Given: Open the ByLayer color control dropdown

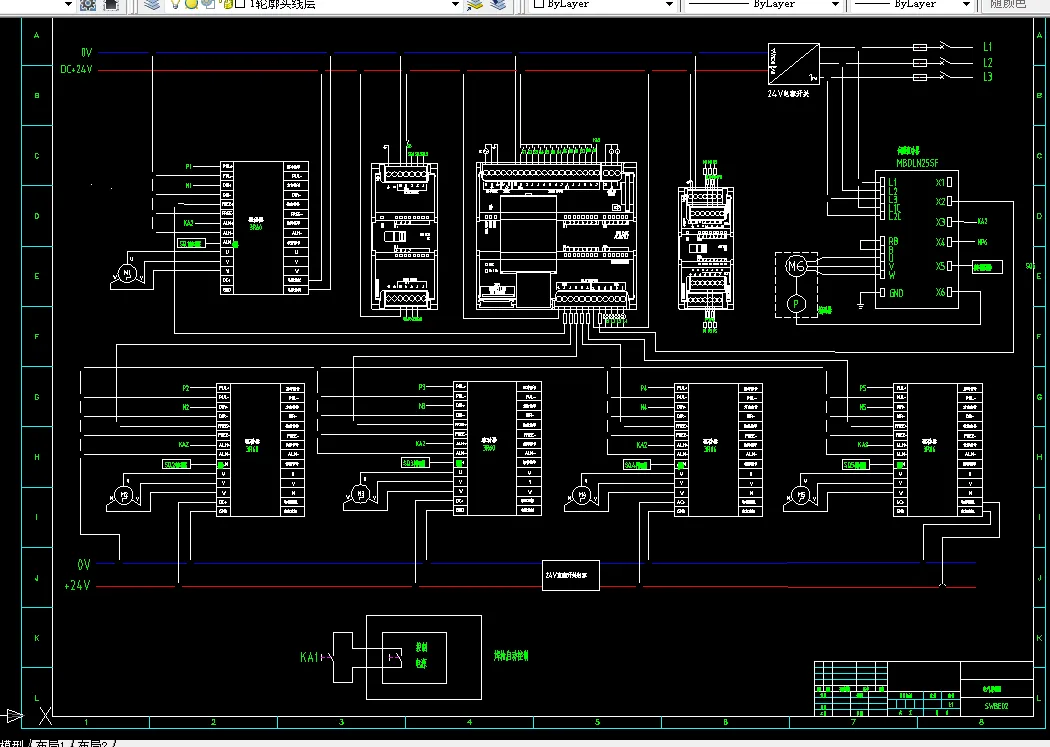Looking at the screenshot, I should point(669,4).
